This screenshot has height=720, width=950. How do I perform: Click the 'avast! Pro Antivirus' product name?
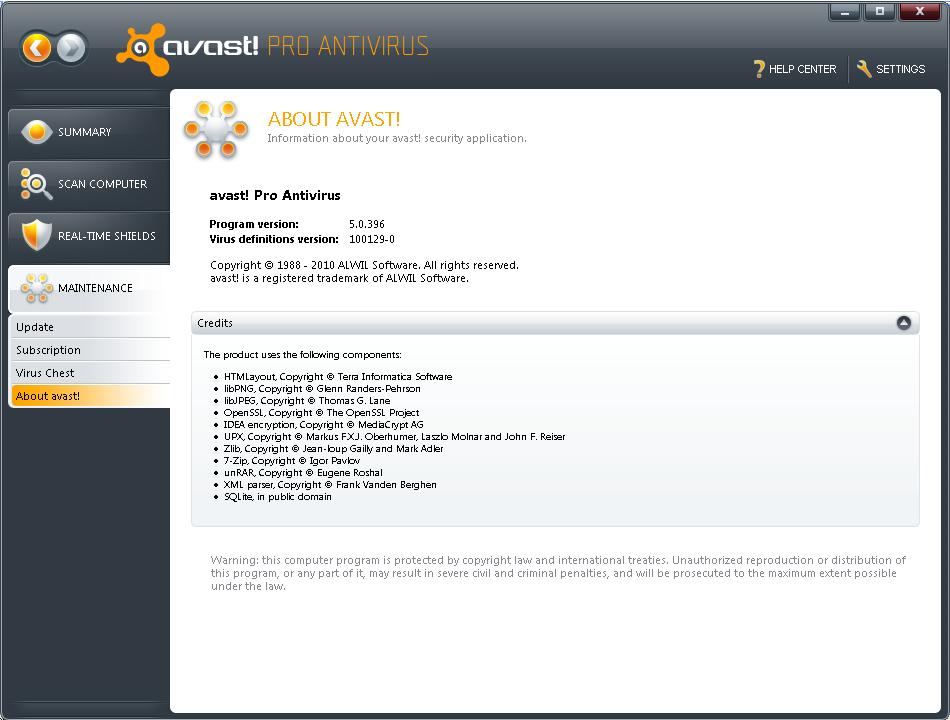click(275, 195)
